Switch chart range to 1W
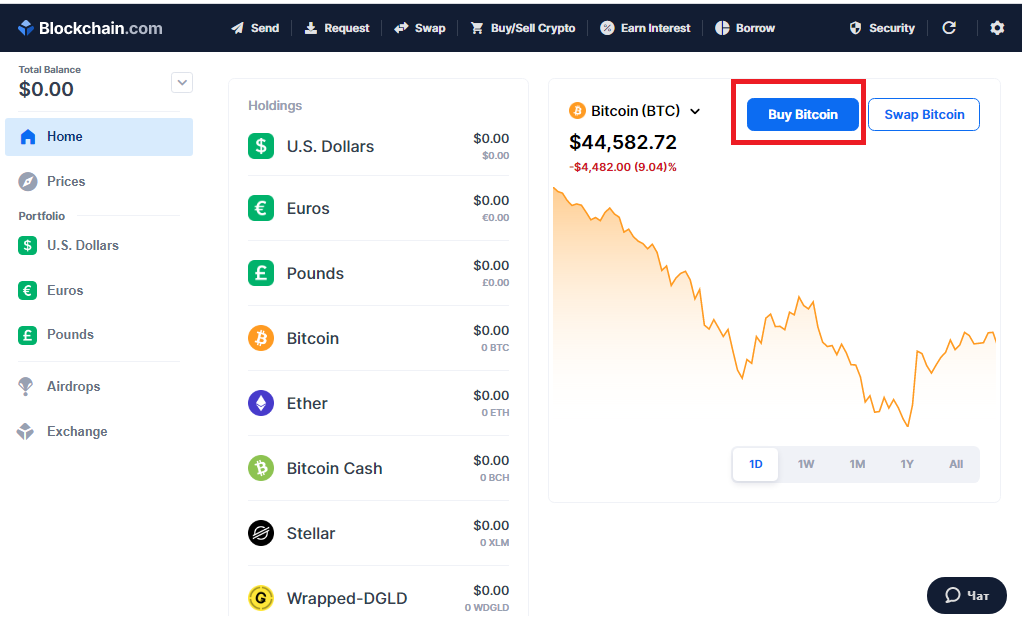Image resolution: width=1022 pixels, height=626 pixels. (806, 464)
